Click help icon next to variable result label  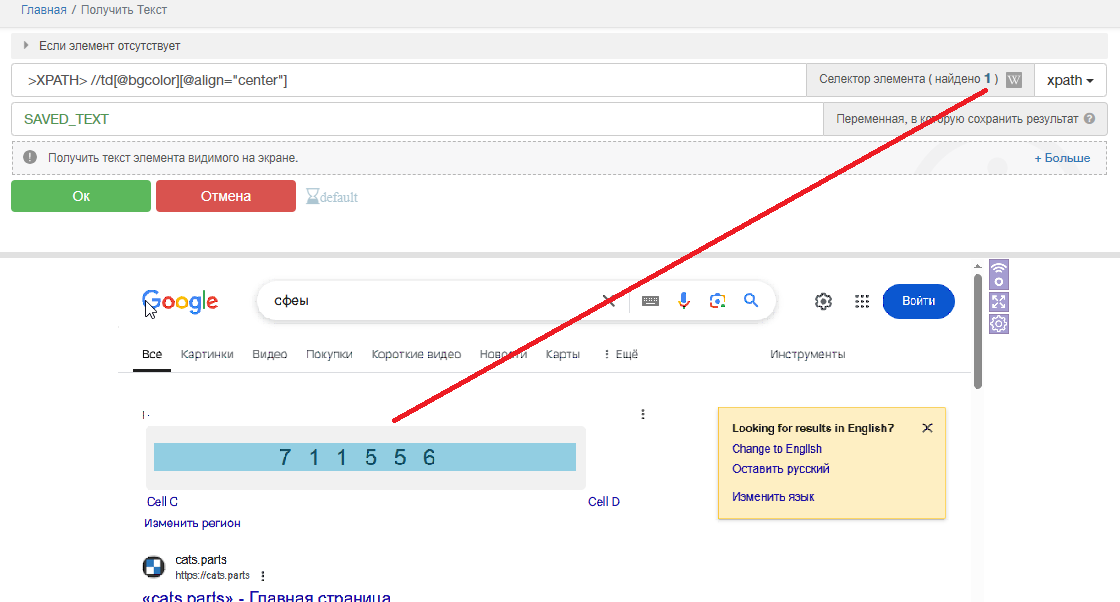click(x=1089, y=119)
